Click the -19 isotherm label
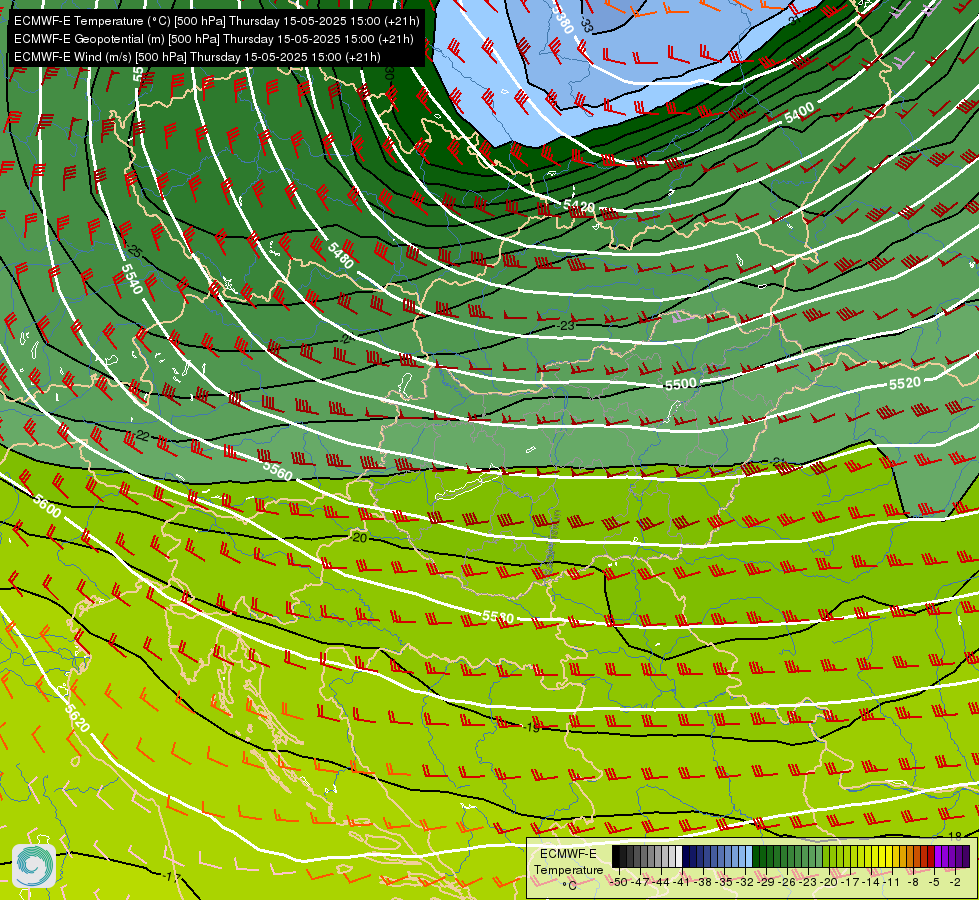The height and width of the screenshot is (900, 979). click(532, 727)
